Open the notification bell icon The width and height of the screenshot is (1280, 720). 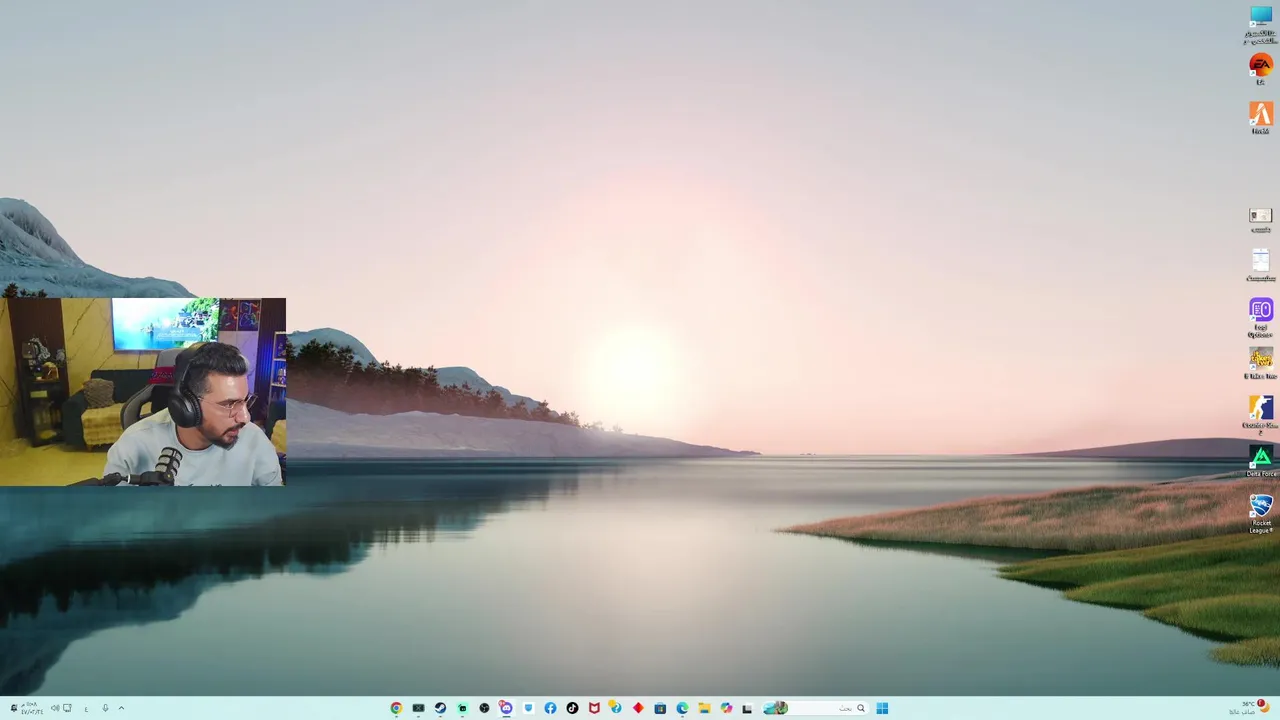coord(14,708)
